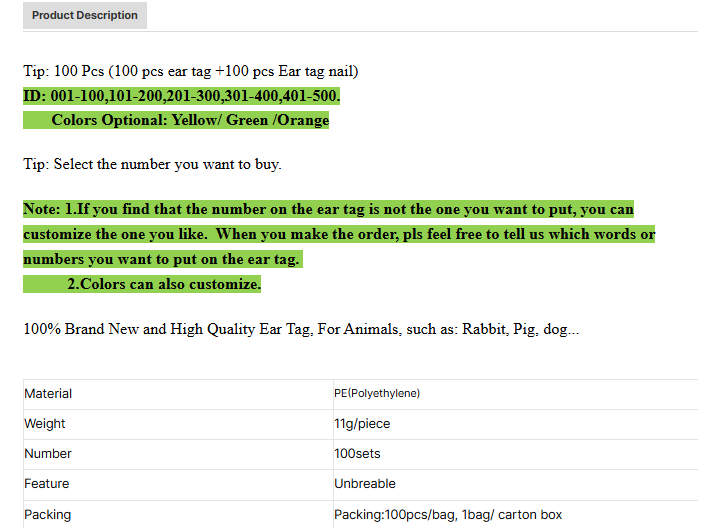Screen dimensions: 718x528
Task: Select the Feature row label
Action: 47,484
